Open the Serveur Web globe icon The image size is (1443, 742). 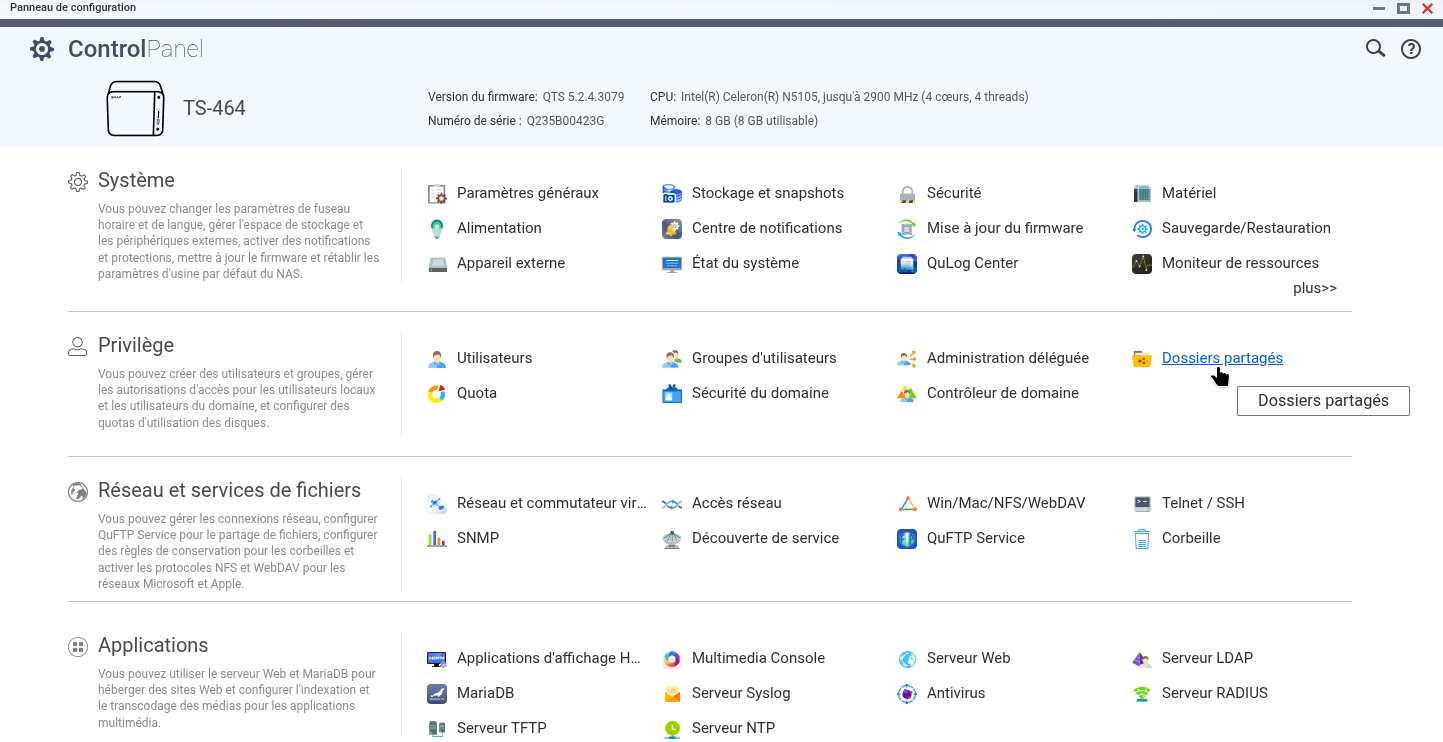pos(907,658)
